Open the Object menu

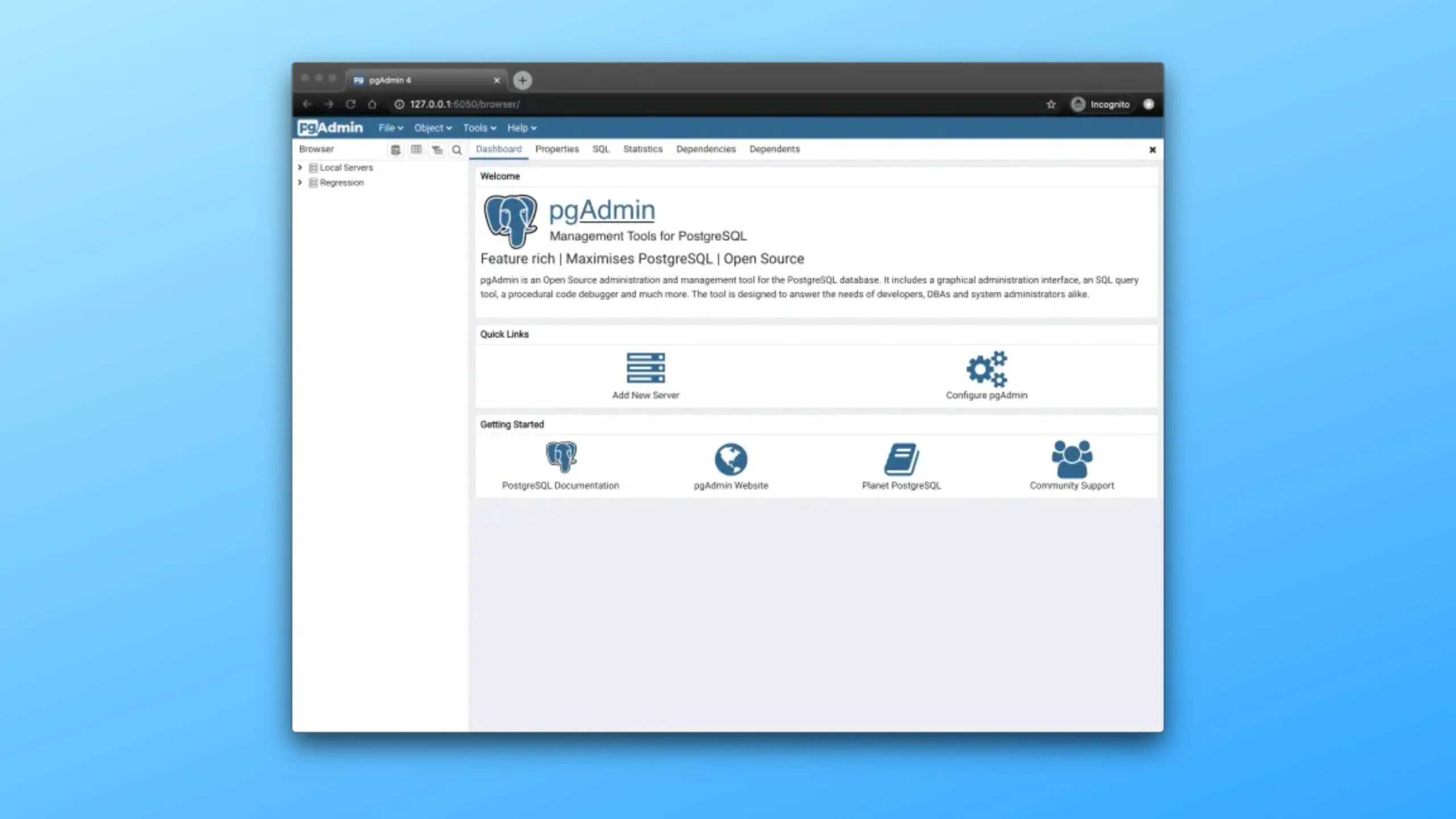click(x=433, y=128)
